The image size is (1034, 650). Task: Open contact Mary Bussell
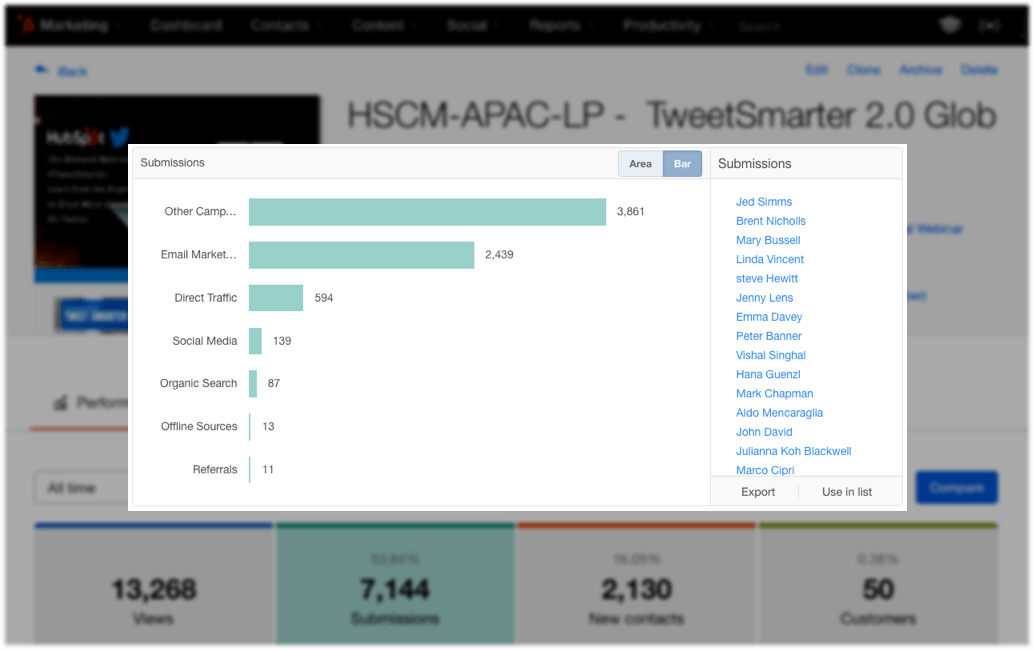[x=768, y=240]
